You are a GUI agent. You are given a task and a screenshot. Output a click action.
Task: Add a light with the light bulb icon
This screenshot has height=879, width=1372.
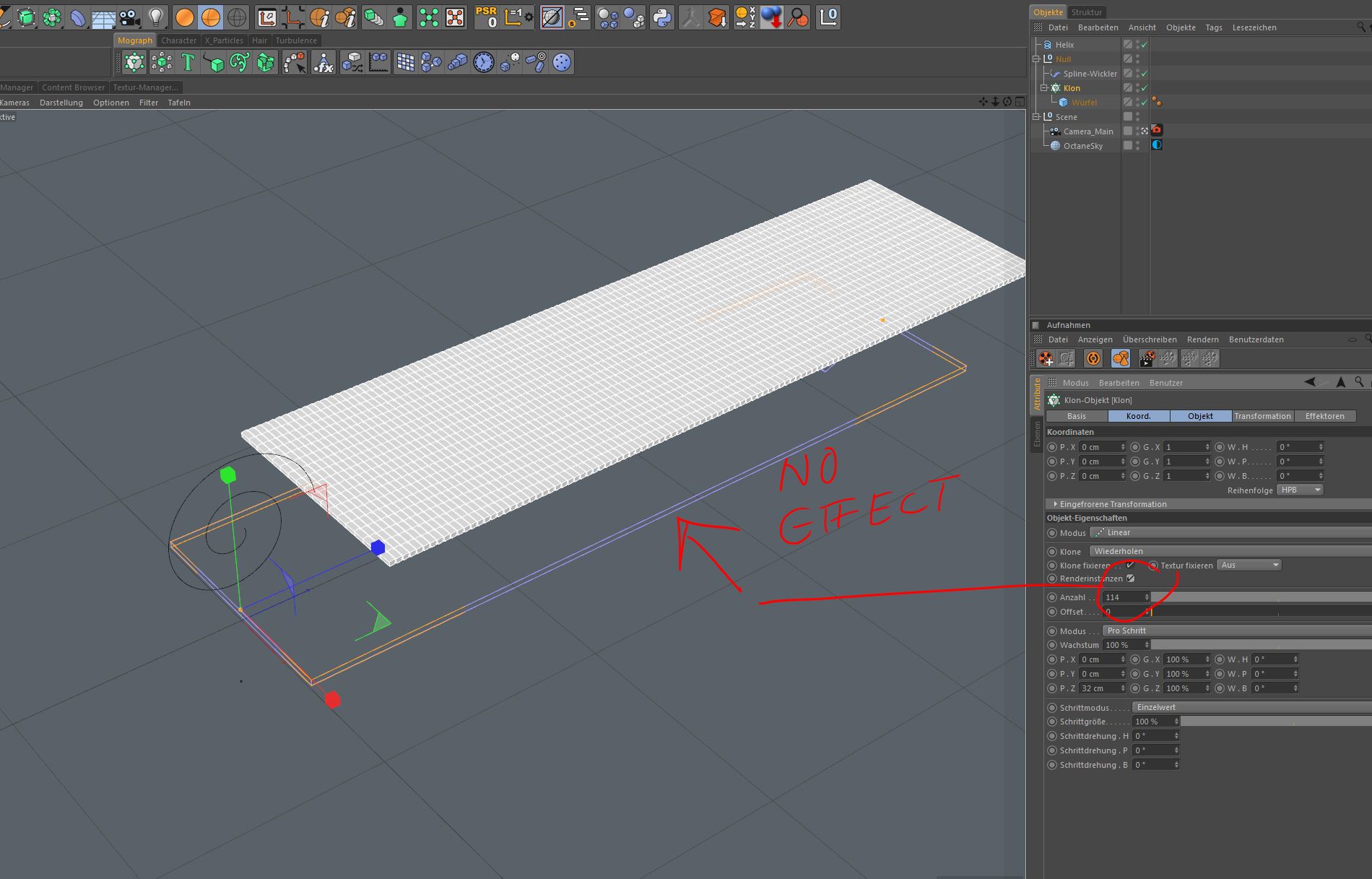(156, 17)
